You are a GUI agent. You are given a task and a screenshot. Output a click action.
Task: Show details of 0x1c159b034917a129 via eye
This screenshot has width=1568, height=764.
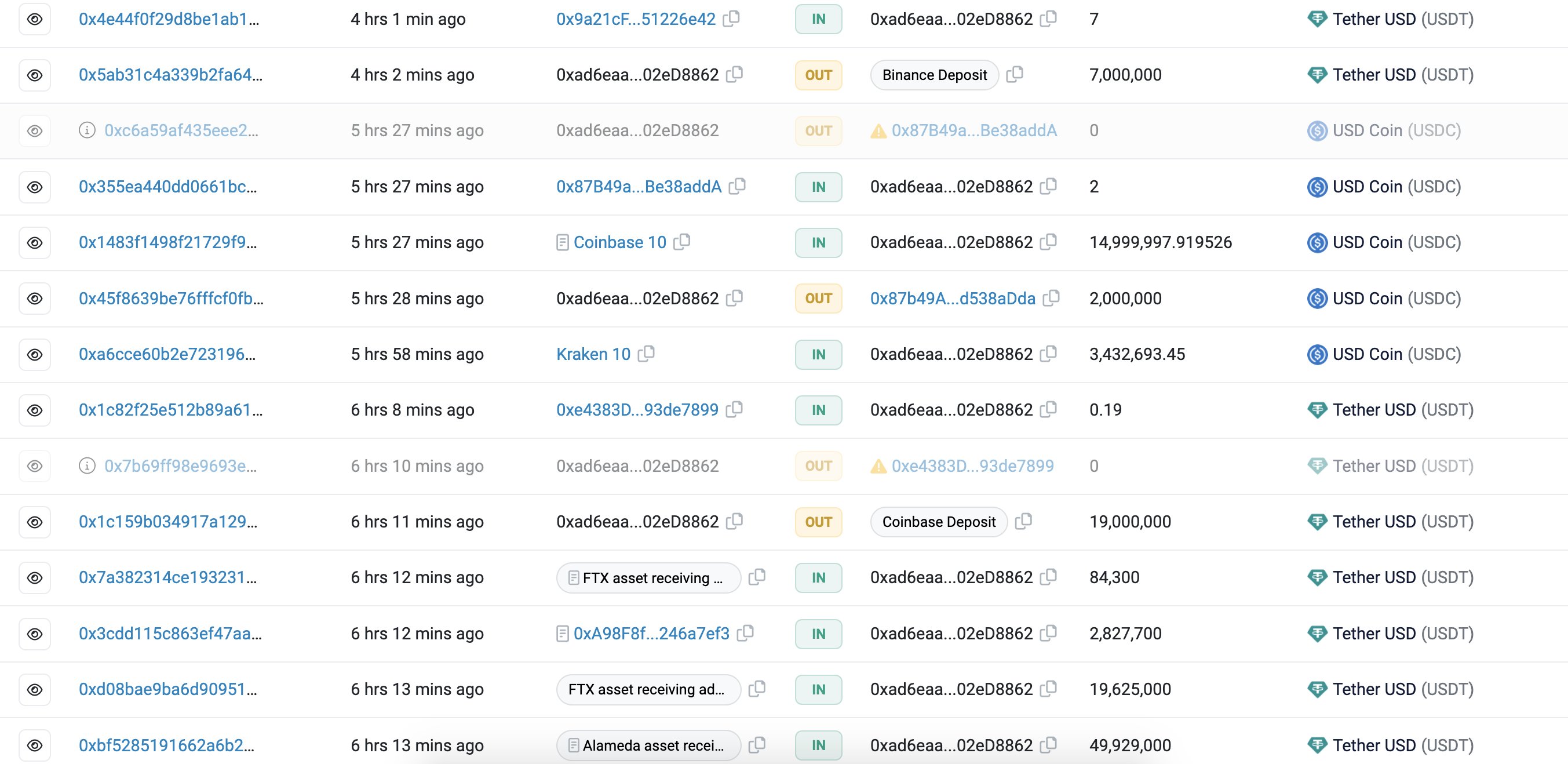point(35,522)
